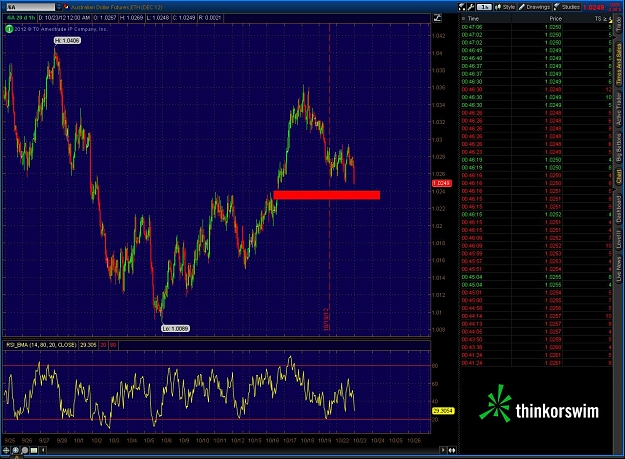Select the Chart side tab

coord(619,177)
